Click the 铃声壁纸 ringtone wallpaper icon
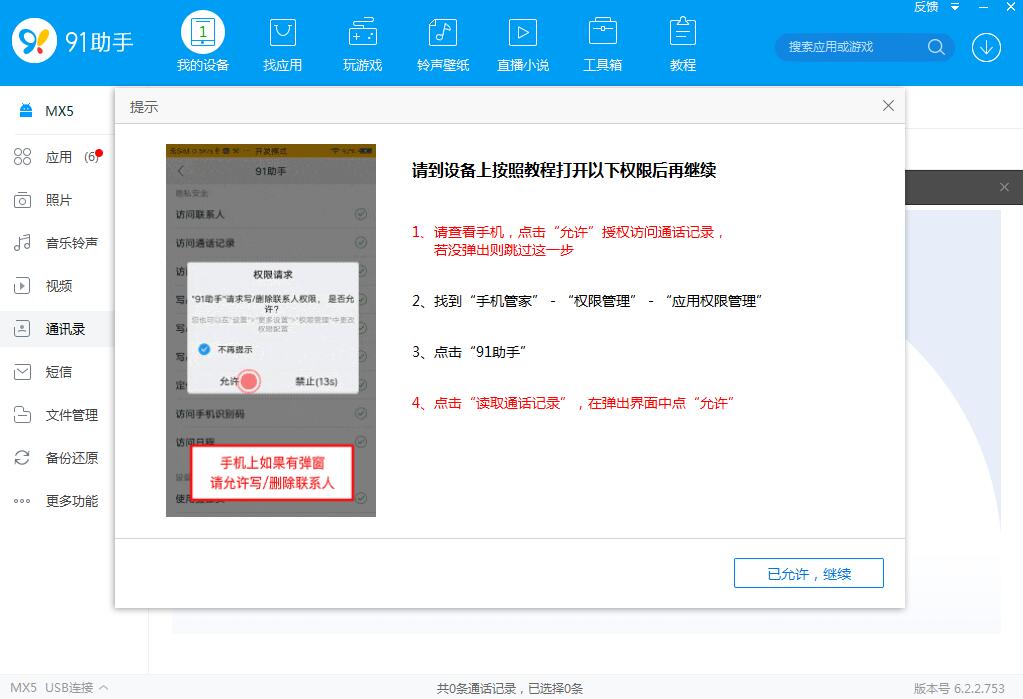This screenshot has width=1023, height=699. (x=442, y=40)
